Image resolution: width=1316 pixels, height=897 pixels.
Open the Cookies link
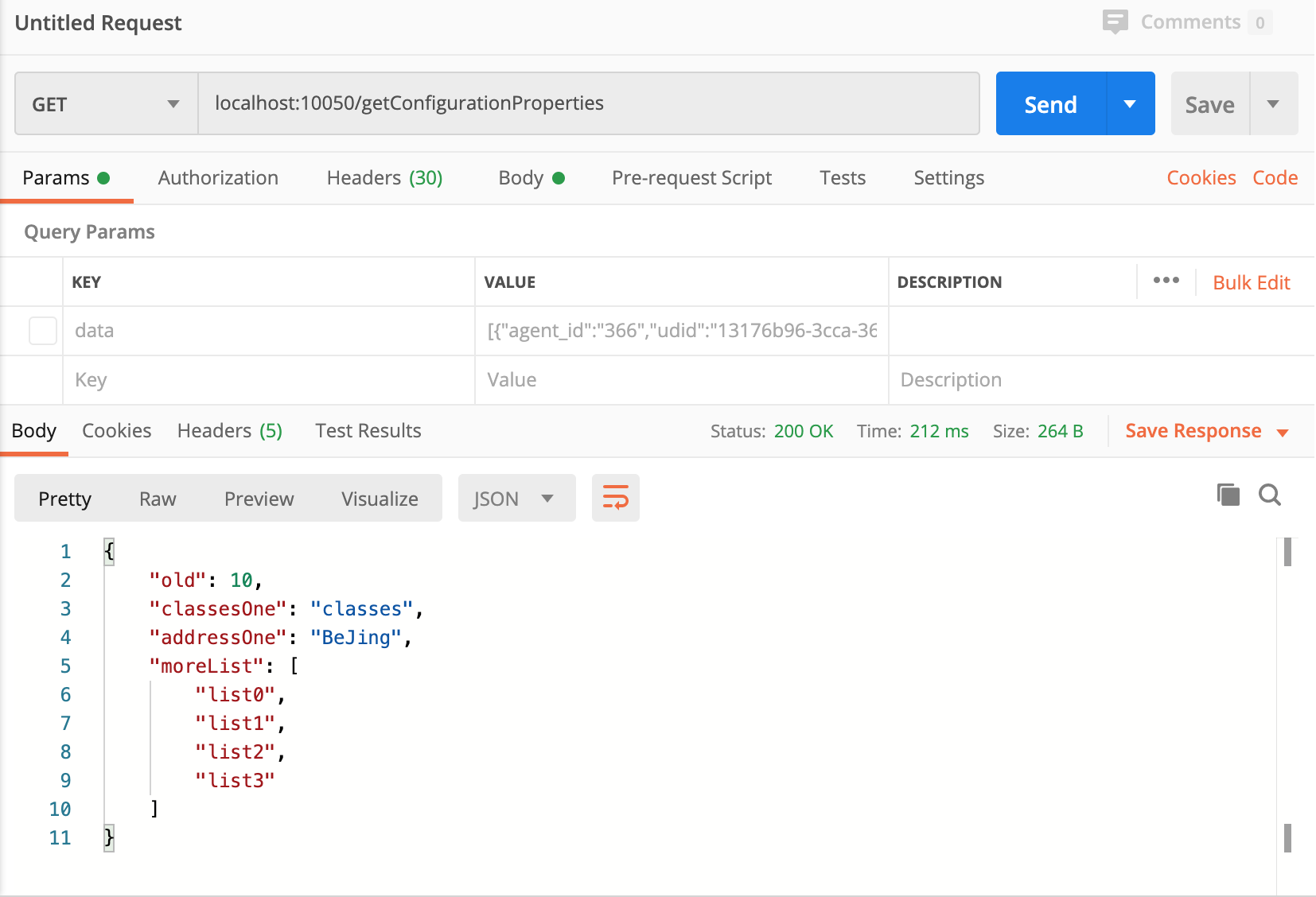[1201, 177]
